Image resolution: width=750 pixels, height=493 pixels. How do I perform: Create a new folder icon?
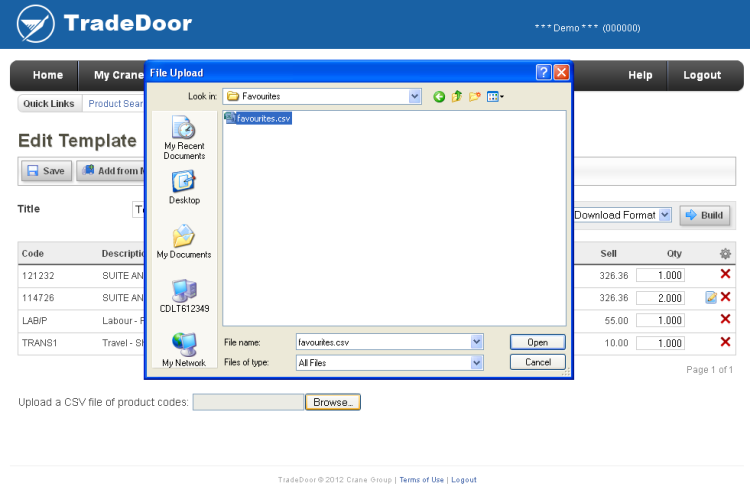point(474,97)
